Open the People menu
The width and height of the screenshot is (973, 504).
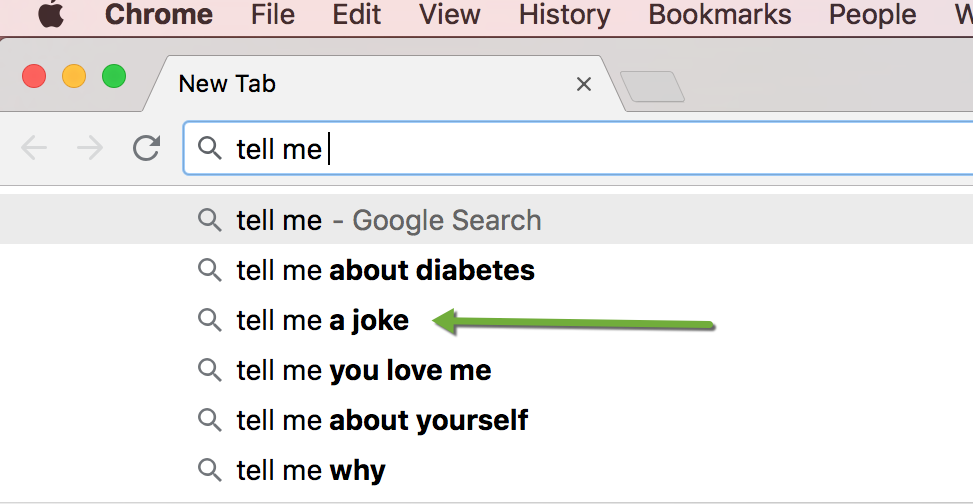tap(872, 14)
